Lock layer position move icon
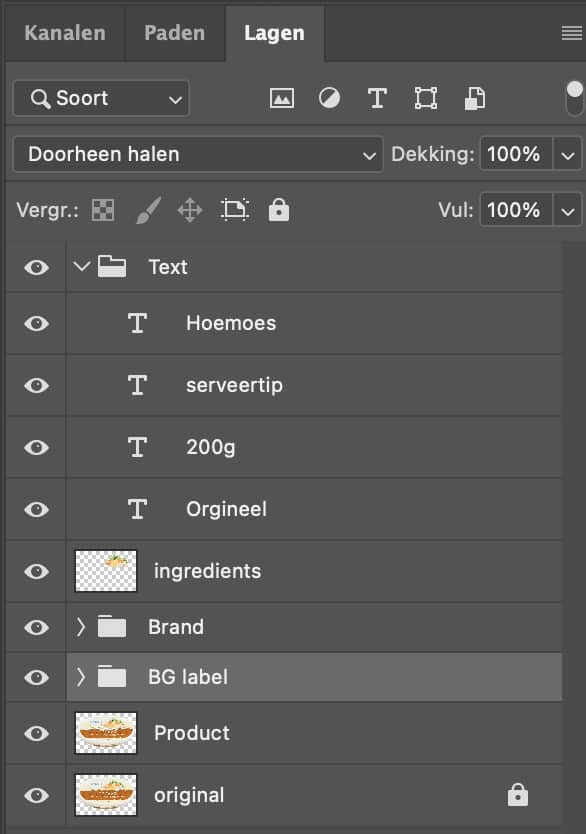586x834 pixels. click(x=190, y=210)
